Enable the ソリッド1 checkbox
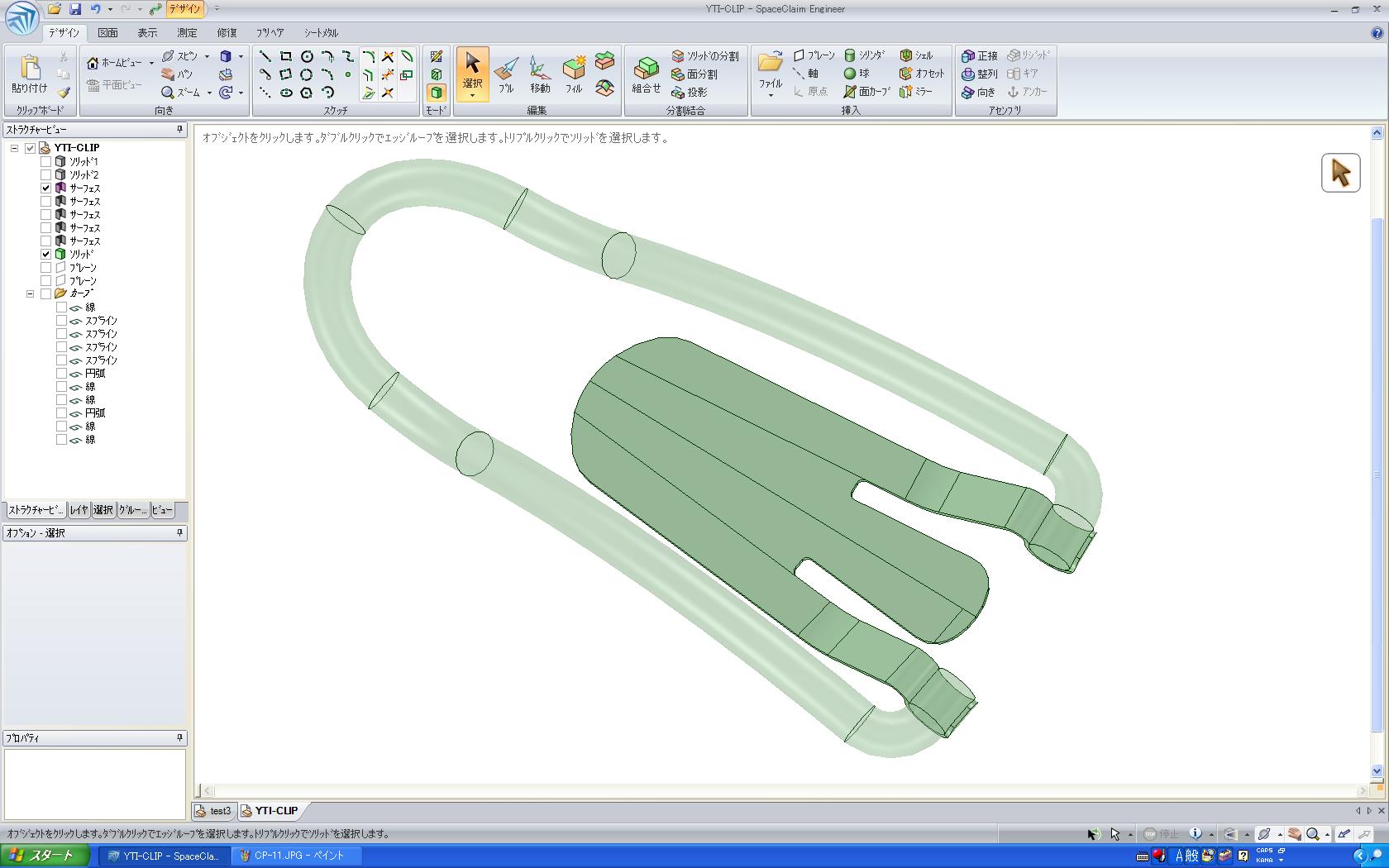1389x868 pixels. click(x=46, y=162)
